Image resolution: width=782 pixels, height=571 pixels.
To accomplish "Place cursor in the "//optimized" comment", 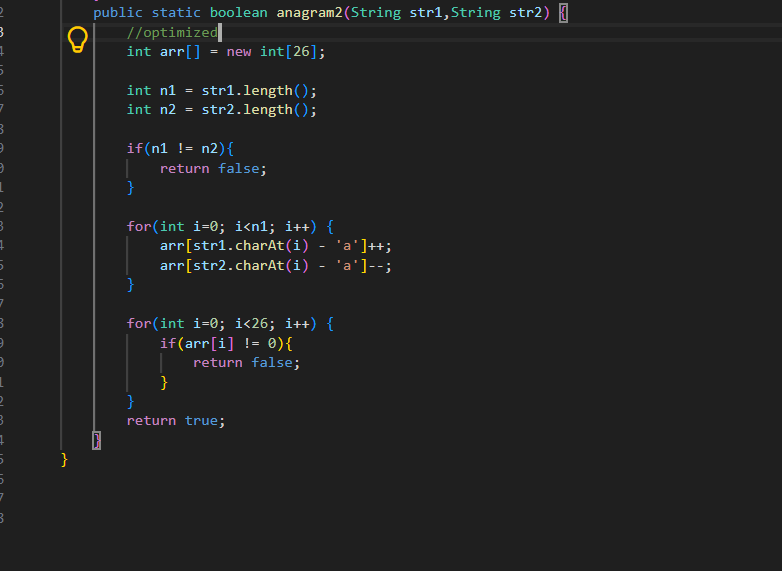I will 172,32.
